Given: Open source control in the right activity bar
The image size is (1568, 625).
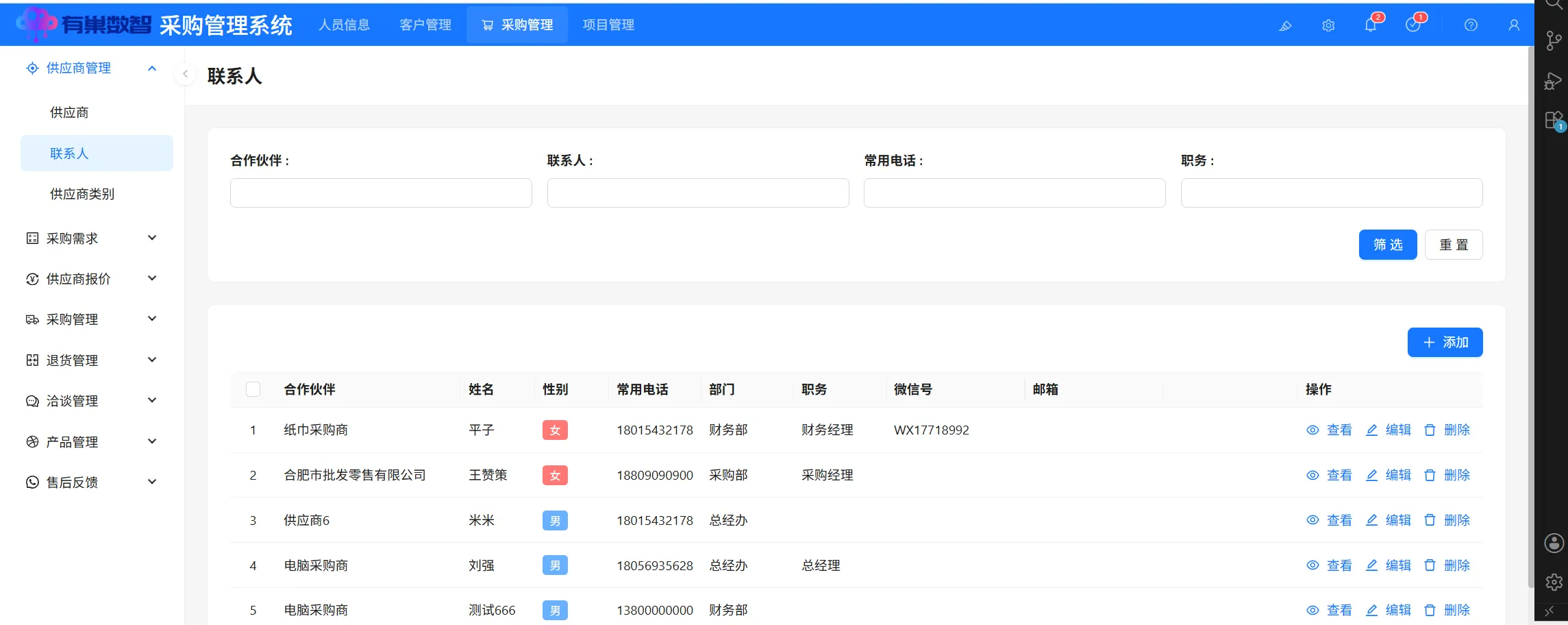Looking at the screenshot, I should tap(1553, 40).
